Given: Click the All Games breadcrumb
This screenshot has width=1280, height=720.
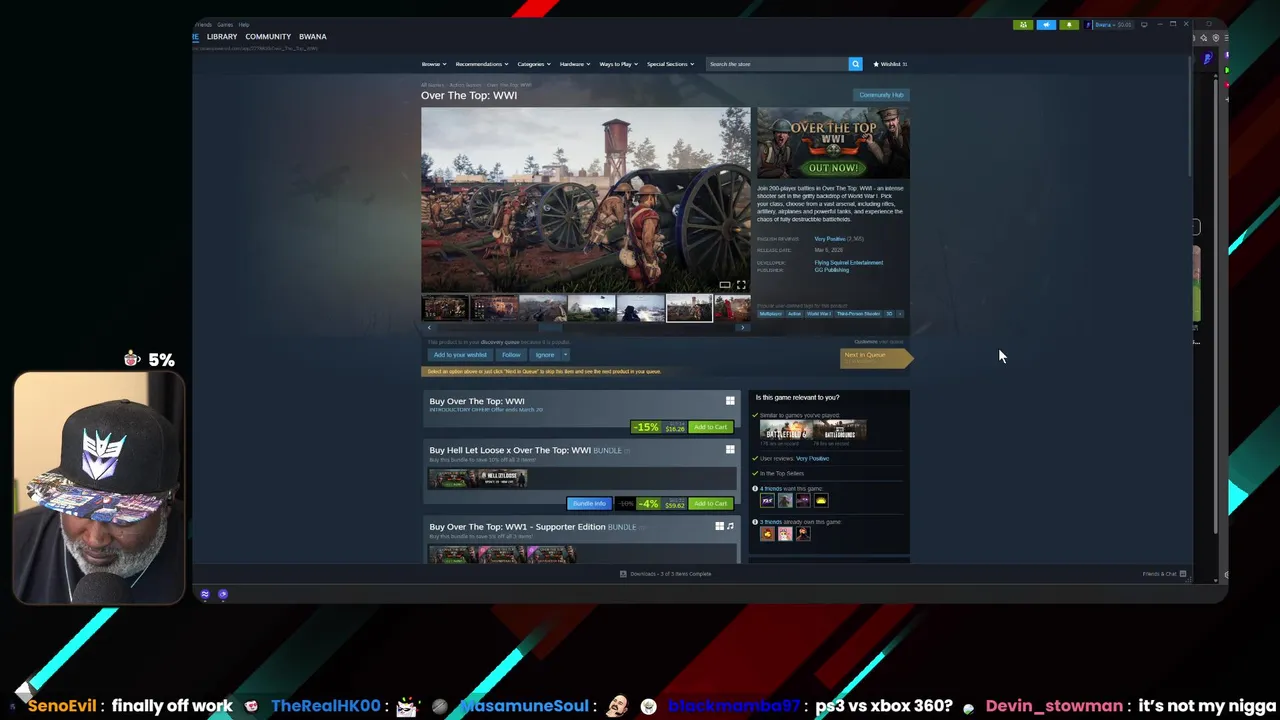Looking at the screenshot, I should click(x=432, y=85).
